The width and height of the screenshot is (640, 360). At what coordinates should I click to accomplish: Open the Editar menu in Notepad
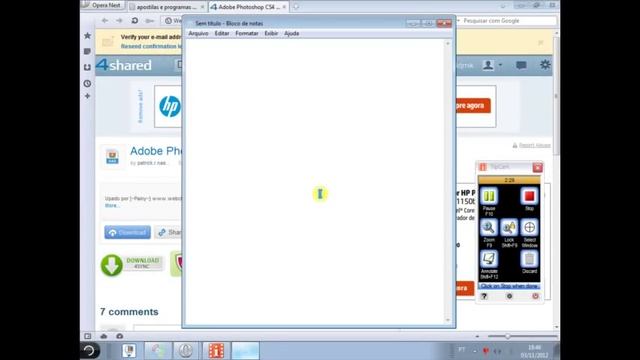(222, 33)
